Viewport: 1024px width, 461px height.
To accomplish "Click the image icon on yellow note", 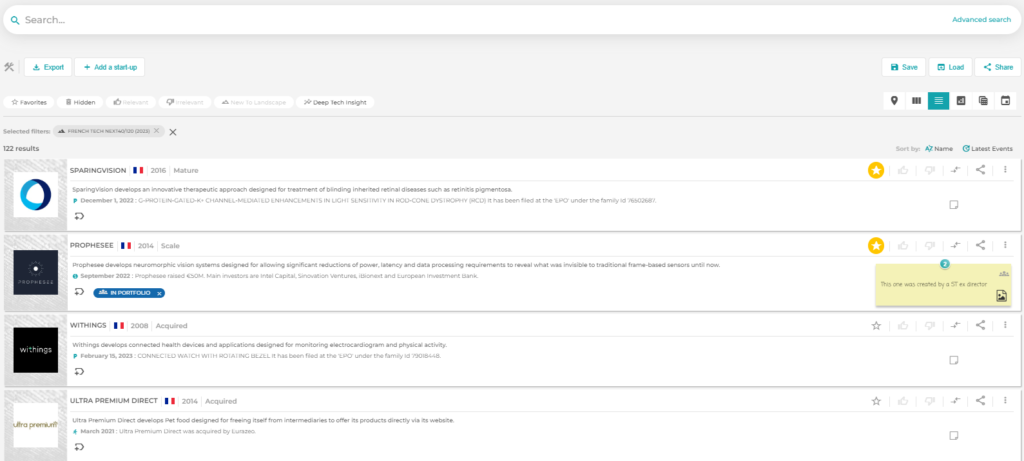I will pos(1001,296).
